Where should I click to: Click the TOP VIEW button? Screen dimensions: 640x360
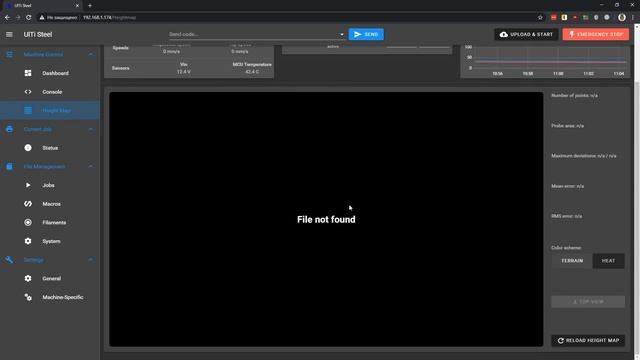pos(588,302)
